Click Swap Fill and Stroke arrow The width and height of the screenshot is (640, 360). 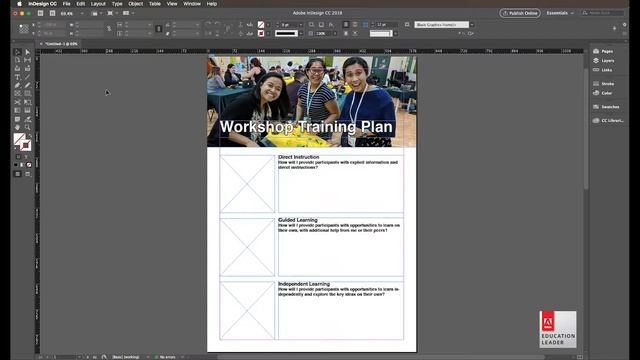[29, 136]
